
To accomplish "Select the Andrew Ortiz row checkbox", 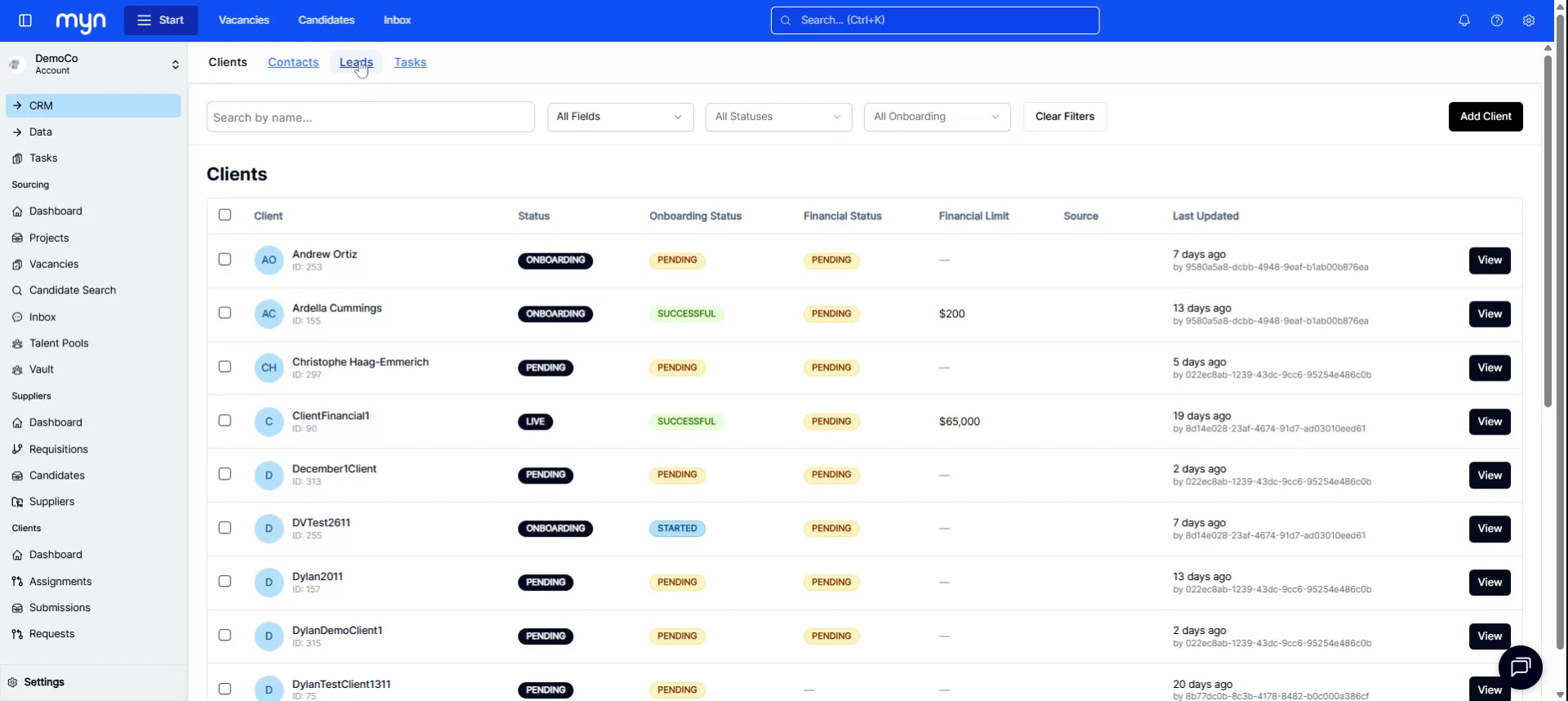I will [225, 260].
